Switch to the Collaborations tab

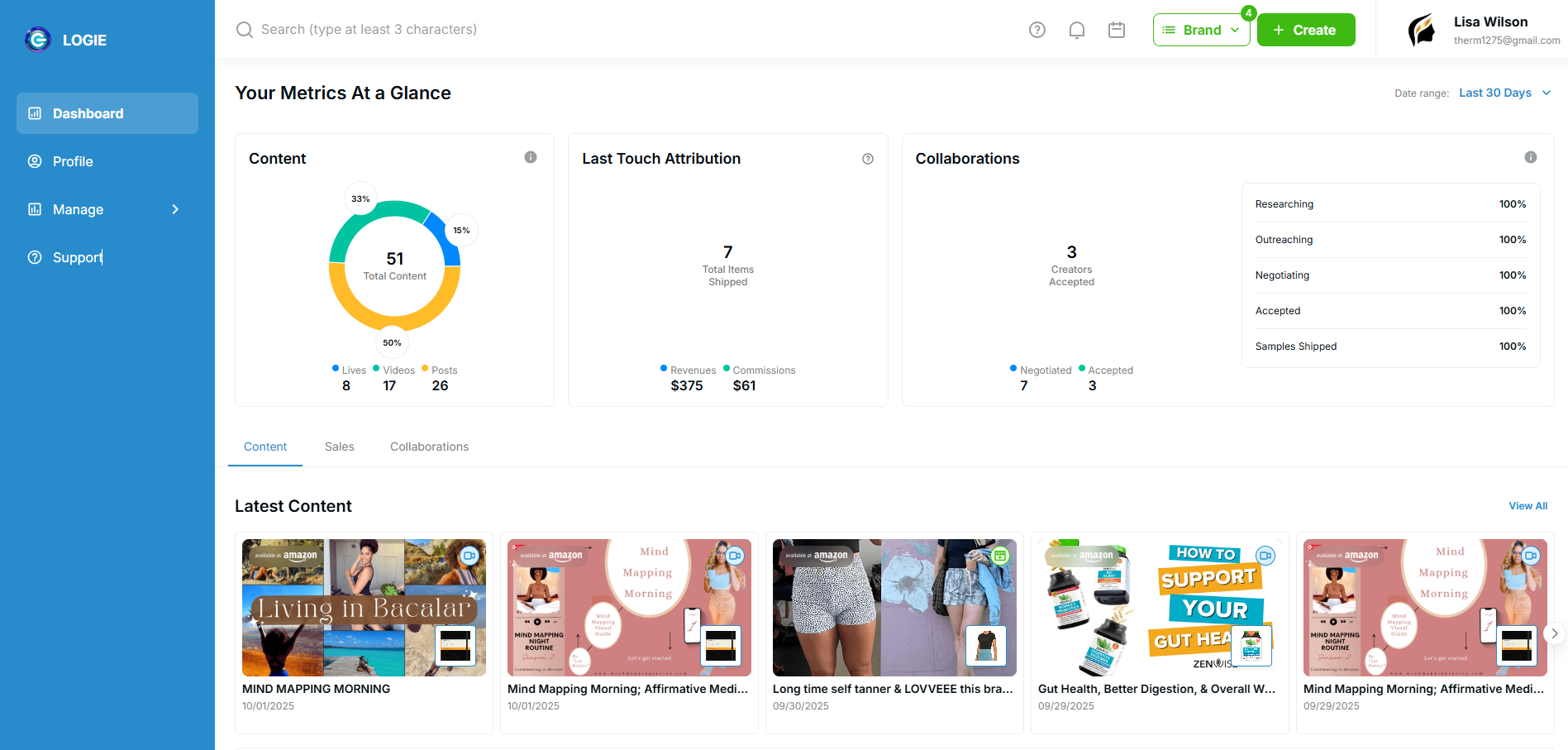click(x=429, y=447)
